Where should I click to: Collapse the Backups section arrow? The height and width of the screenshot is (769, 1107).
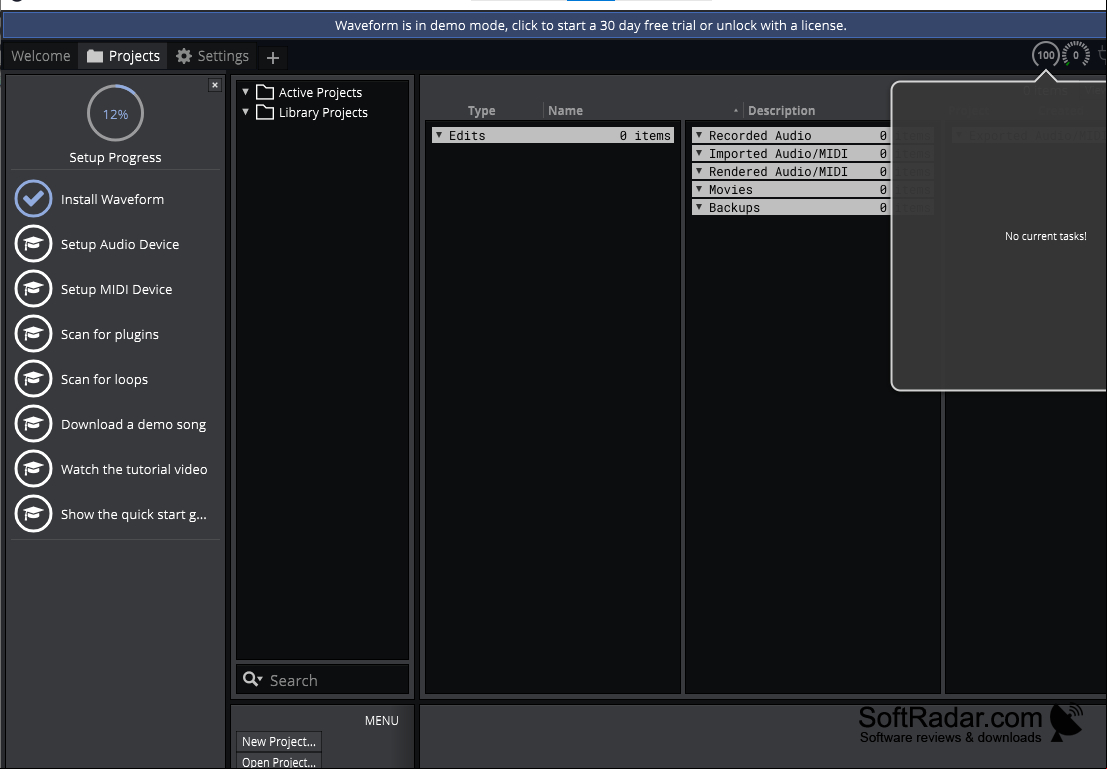point(699,207)
